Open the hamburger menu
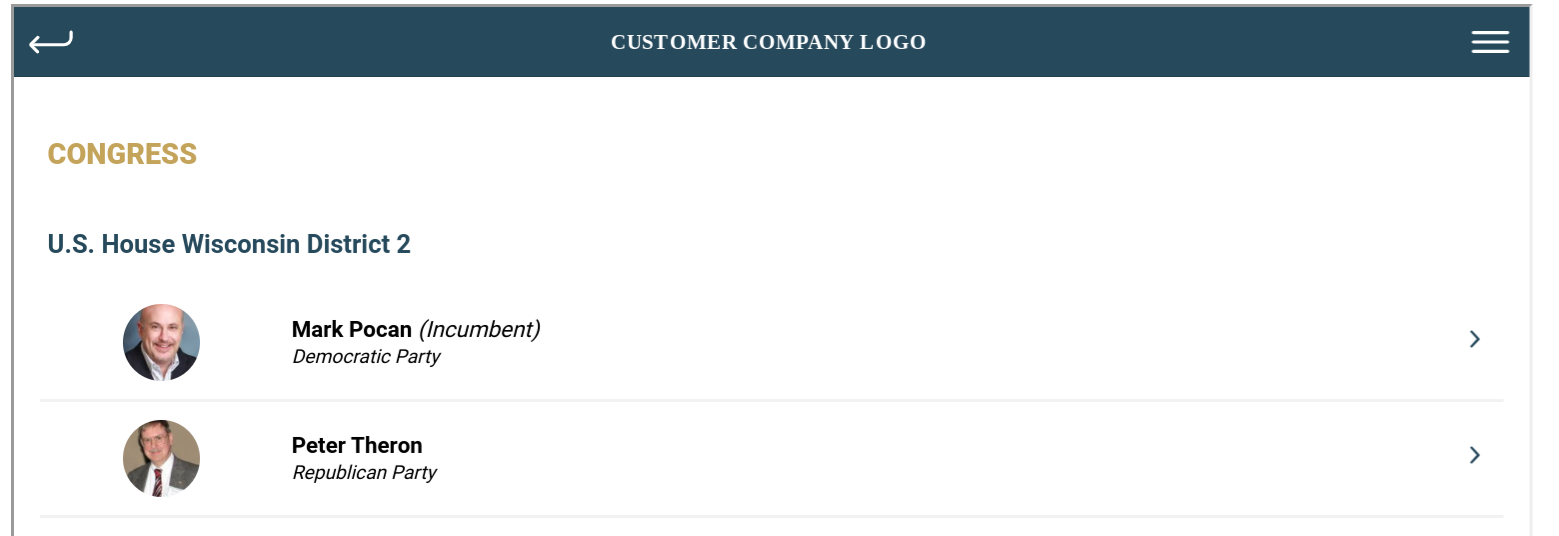The width and height of the screenshot is (1559, 536). click(1490, 42)
